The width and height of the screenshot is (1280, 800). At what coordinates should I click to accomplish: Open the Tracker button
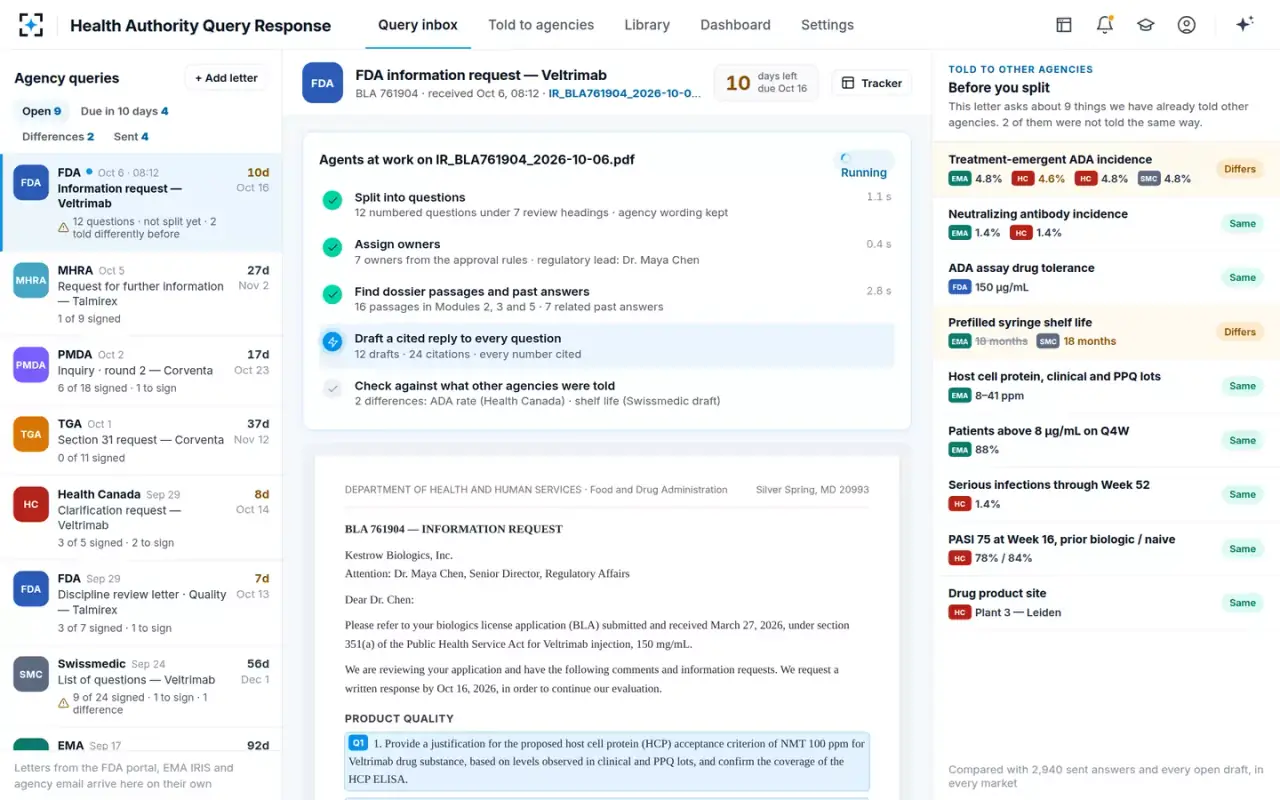(x=872, y=83)
